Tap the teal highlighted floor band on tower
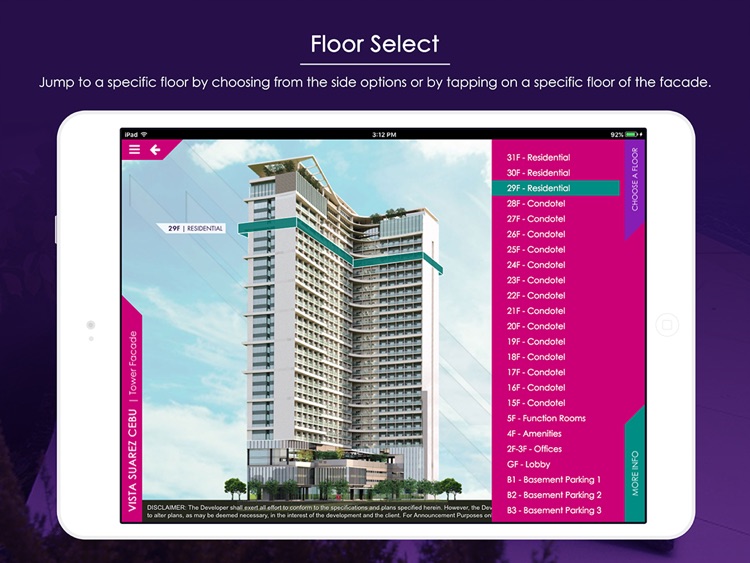Image resolution: width=750 pixels, height=563 pixels. (340, 244)
